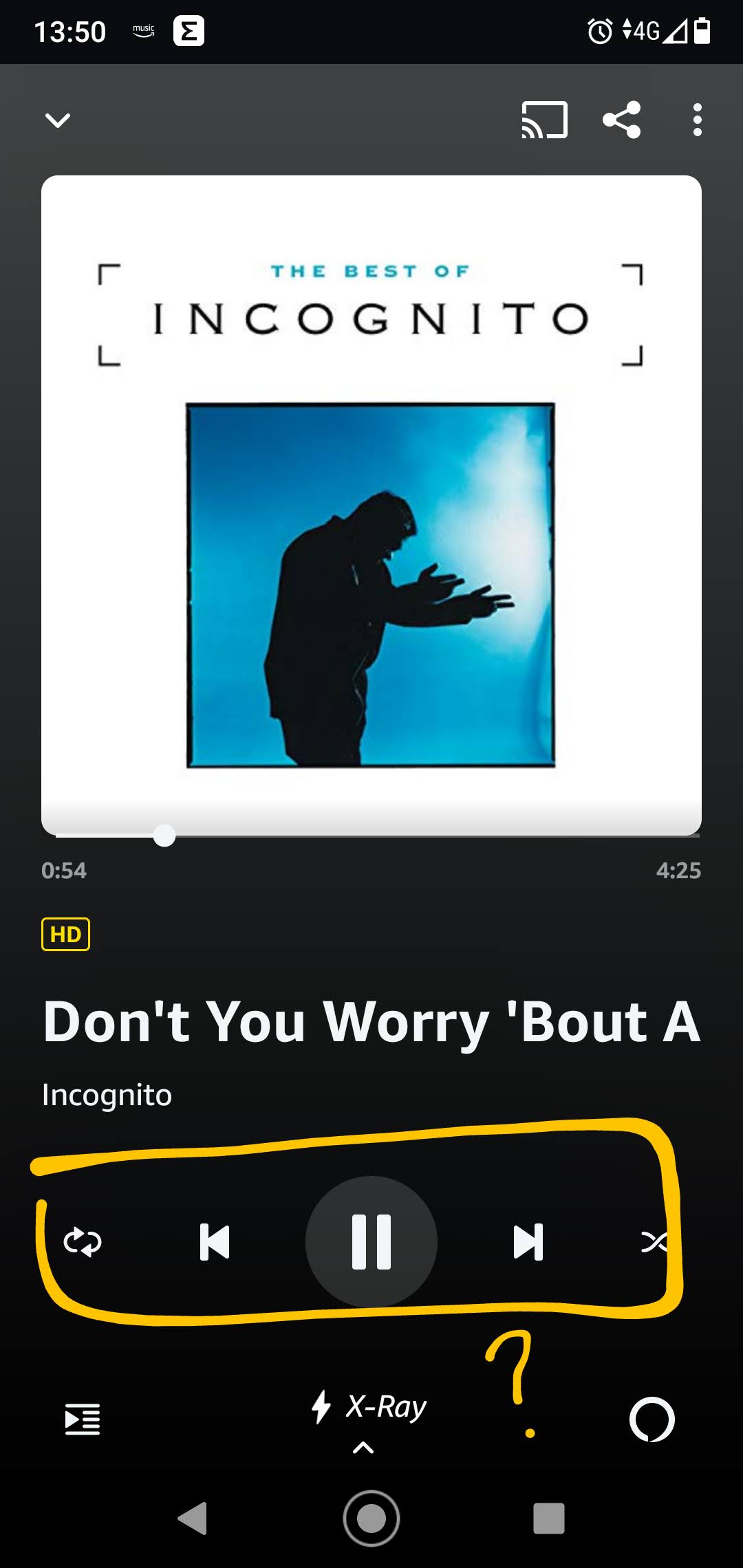Collapse the player with the down chevron
Image resolution: width=743 pixels, height=1568 pixels.
(58, 120)
